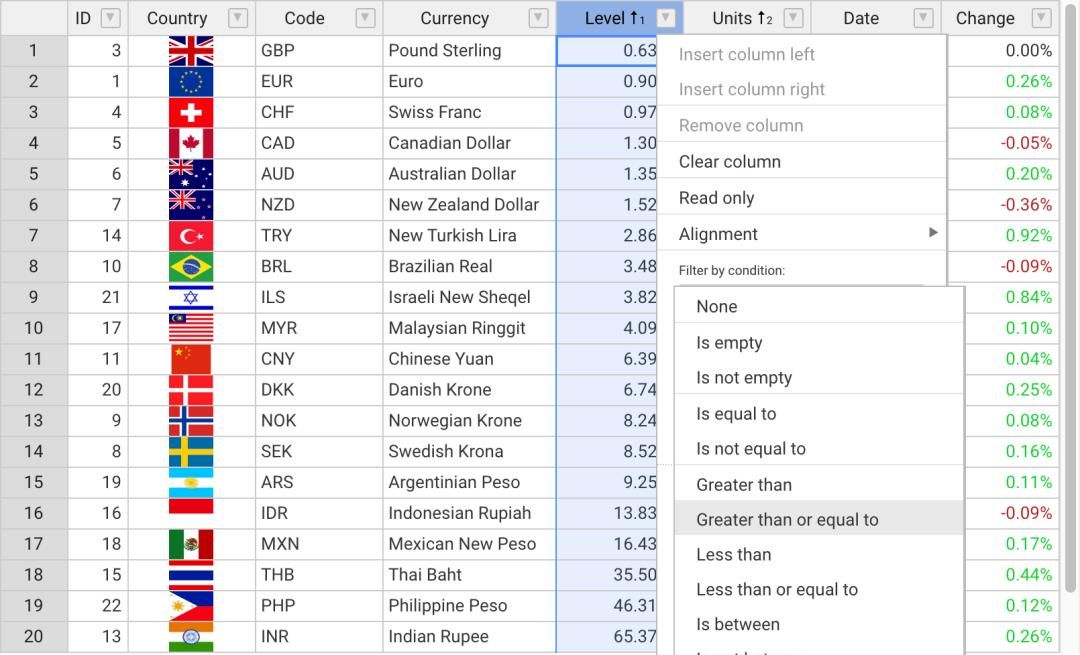Choose 'Greater than or equal to' condition
The image size is (1080, 655).
(x=787, y=520)
